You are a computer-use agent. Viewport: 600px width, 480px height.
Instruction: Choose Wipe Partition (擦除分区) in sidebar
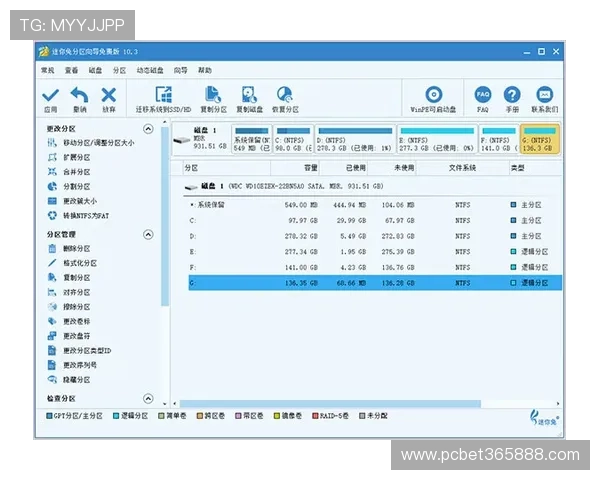tap(69, 307)
